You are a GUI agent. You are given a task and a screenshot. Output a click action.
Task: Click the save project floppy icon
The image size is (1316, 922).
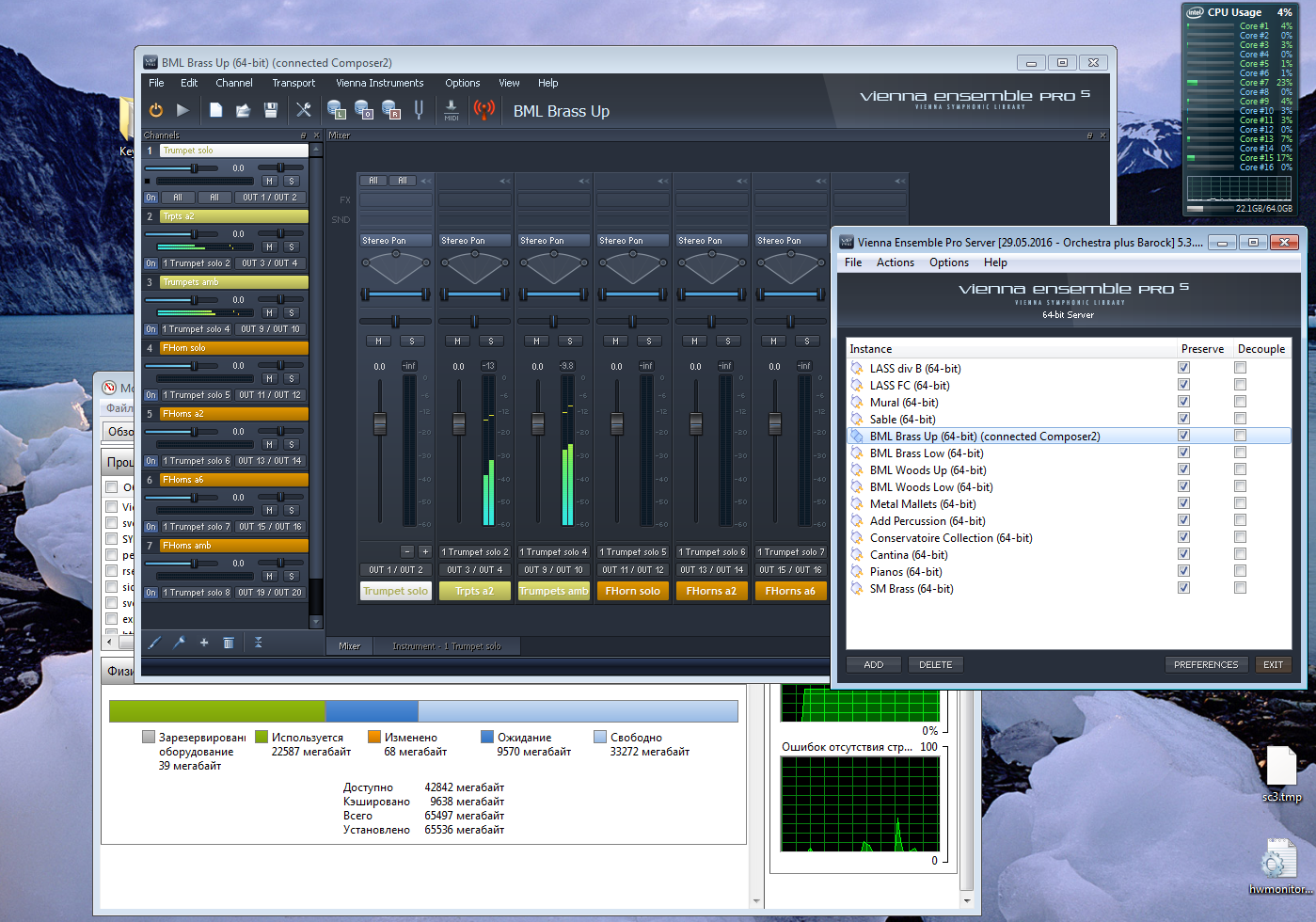pyautogui.click(x=271, y=110)
